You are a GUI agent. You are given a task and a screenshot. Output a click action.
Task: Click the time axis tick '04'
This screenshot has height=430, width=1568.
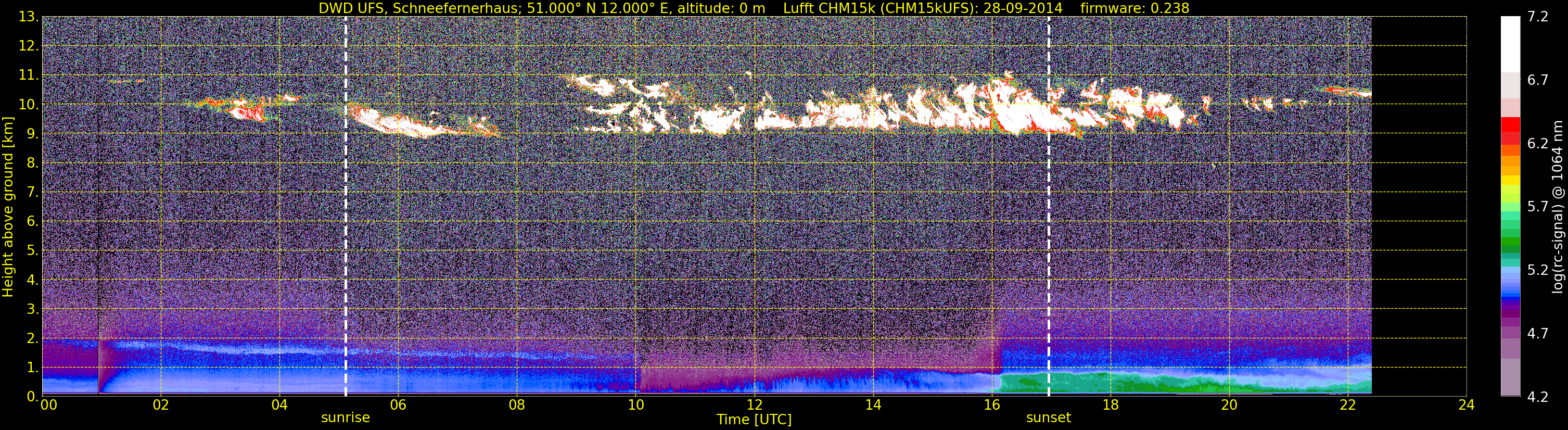pos(279,404)
